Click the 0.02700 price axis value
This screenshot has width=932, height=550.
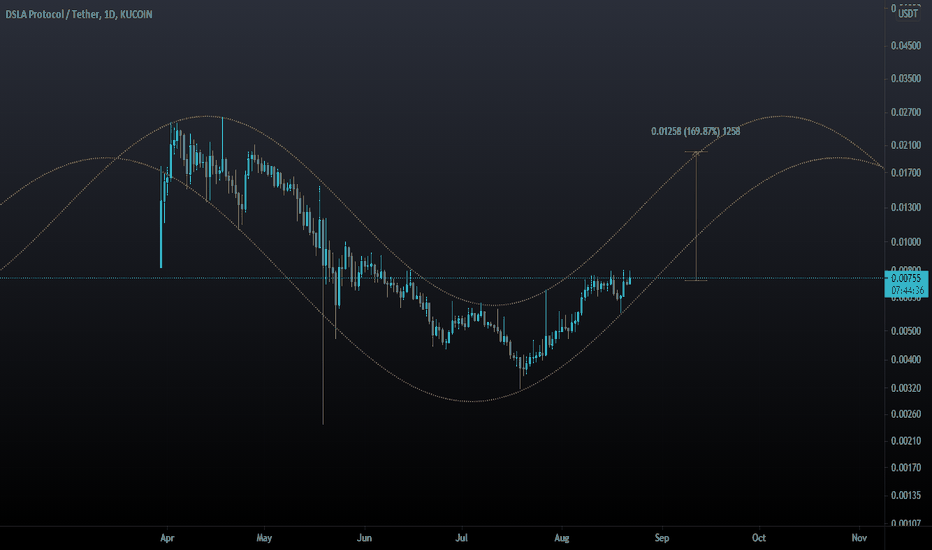pyautogui.click(x=906, y=112)
